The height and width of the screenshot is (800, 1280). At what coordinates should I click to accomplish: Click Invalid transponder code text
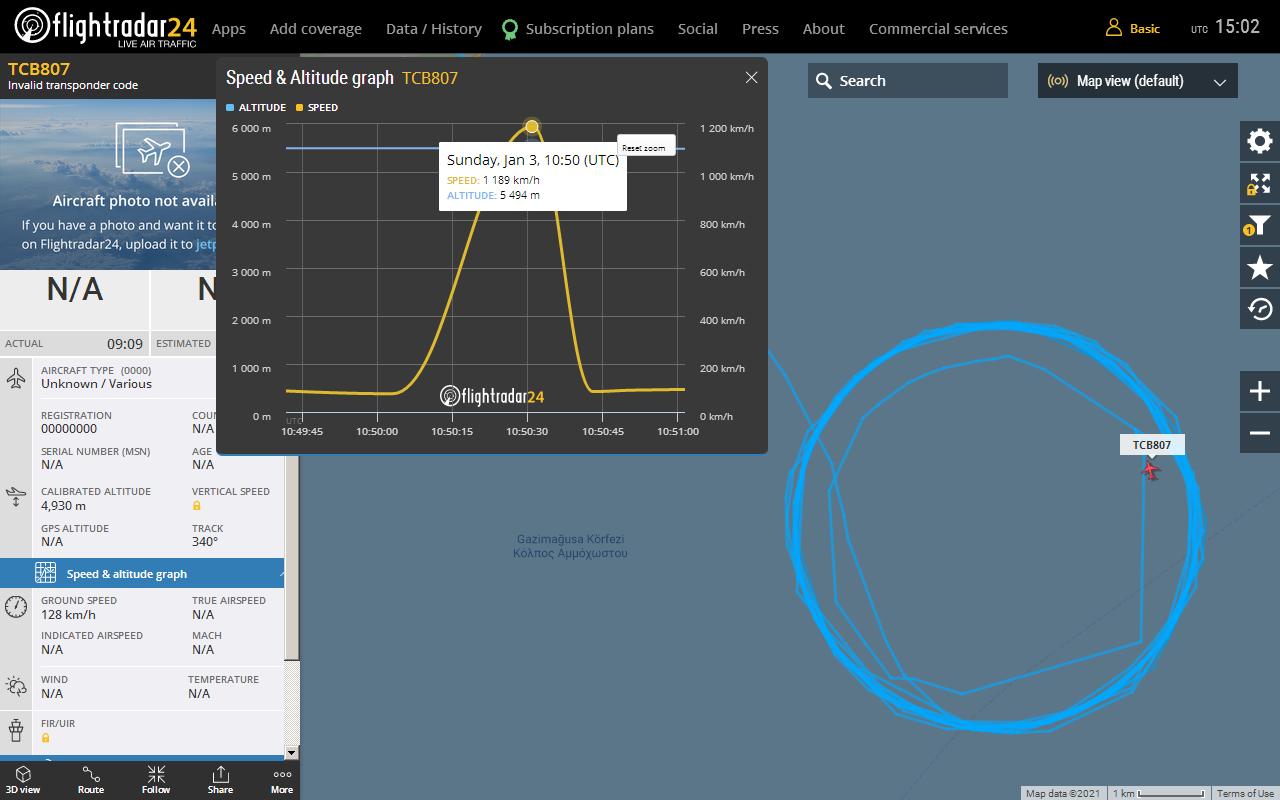tap(73, 85)
